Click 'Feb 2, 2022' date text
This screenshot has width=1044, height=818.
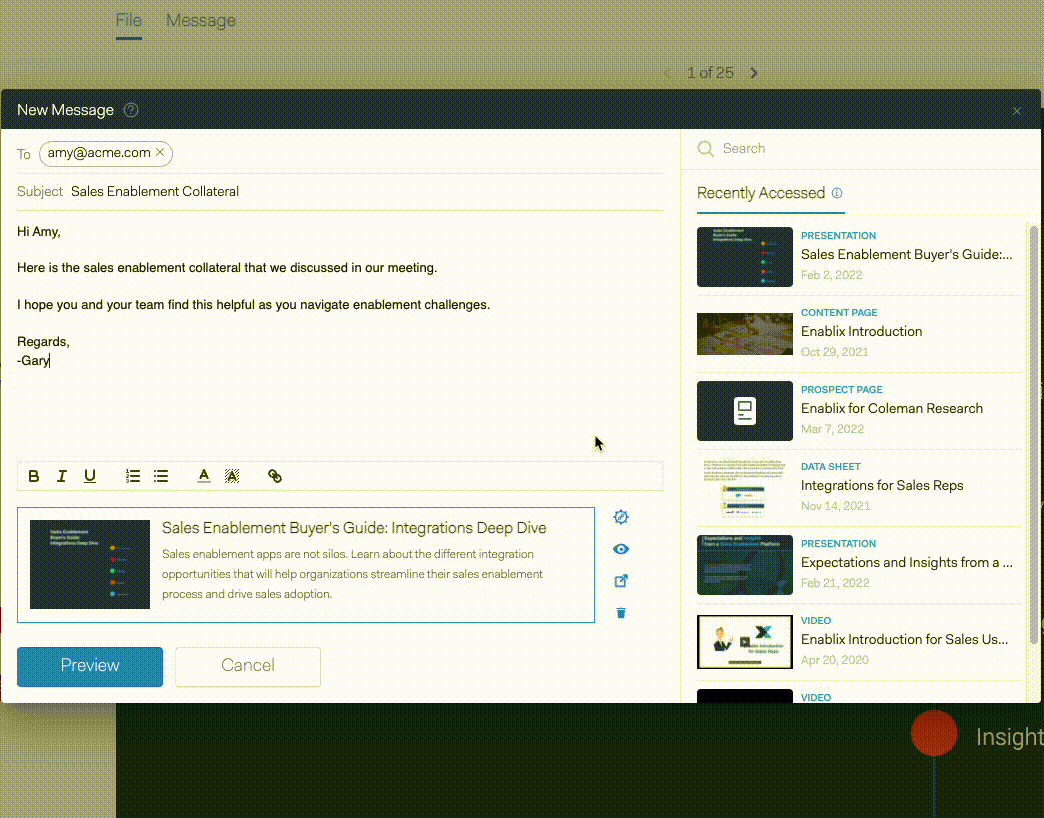coord(832,275)
